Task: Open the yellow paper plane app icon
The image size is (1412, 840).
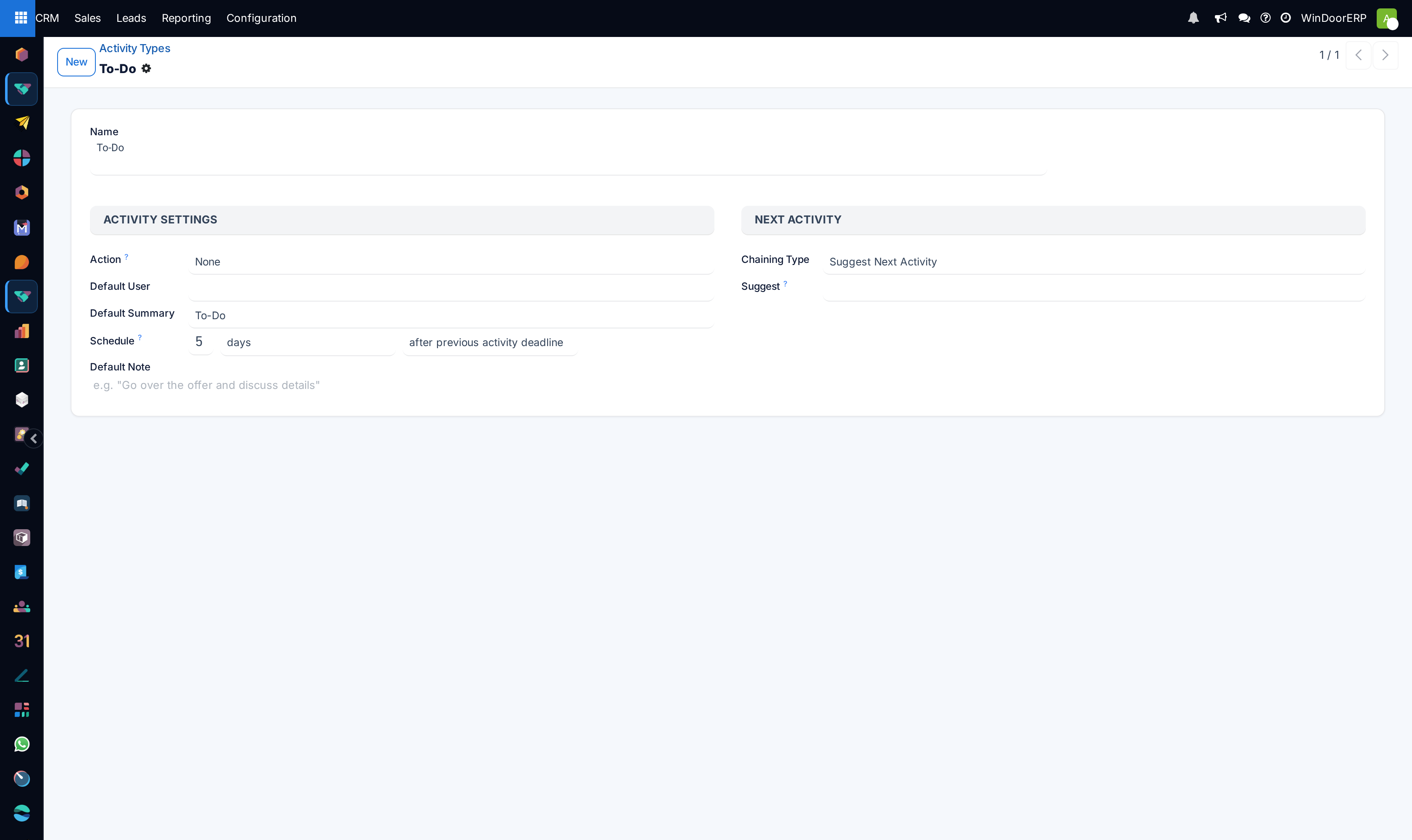Action: click(x=21, y=123)
